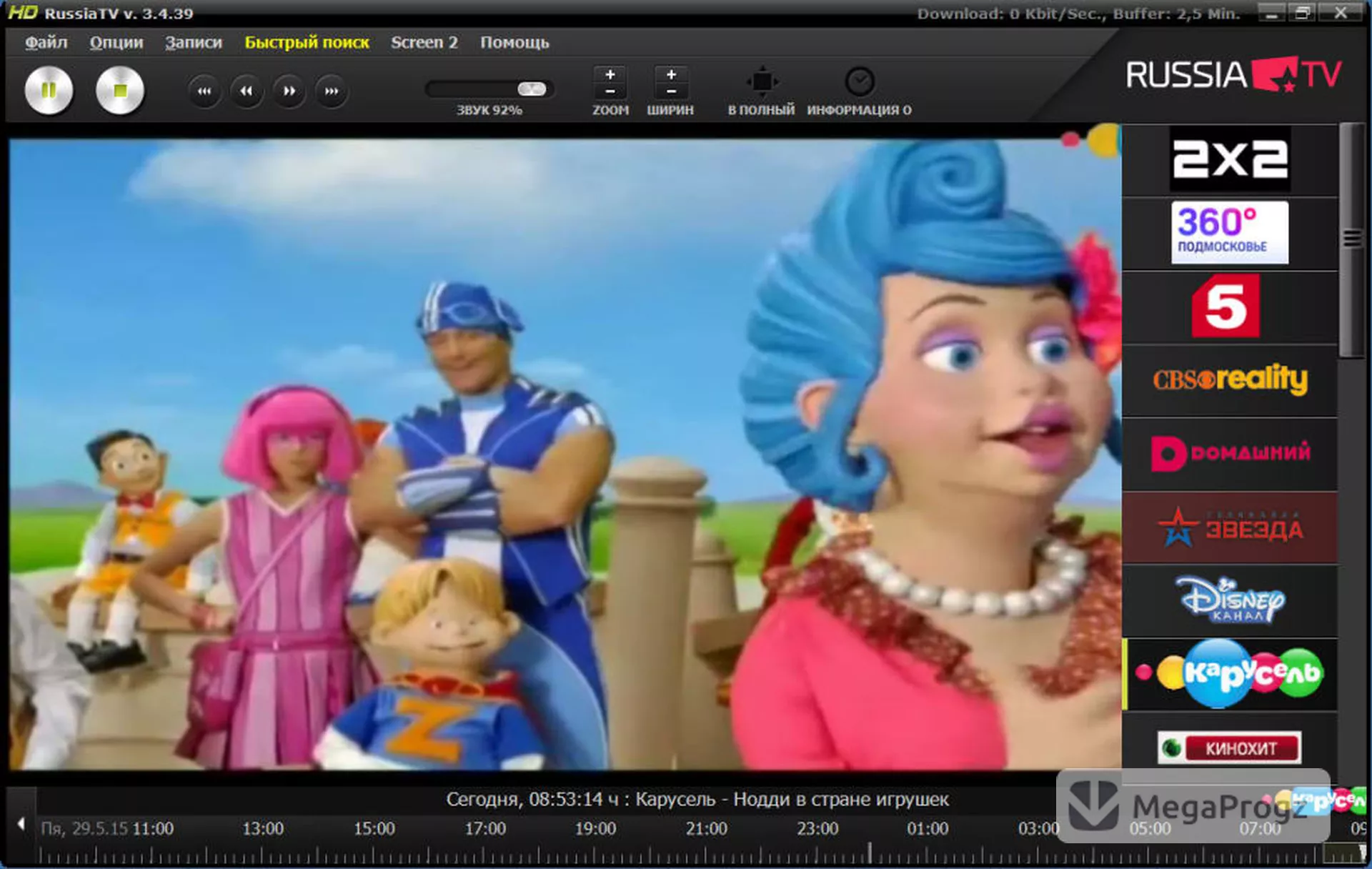This screenshot has height=869, width=1372.
Task: Rewind with the double-left arrow button
Action: tap(247, 91)
